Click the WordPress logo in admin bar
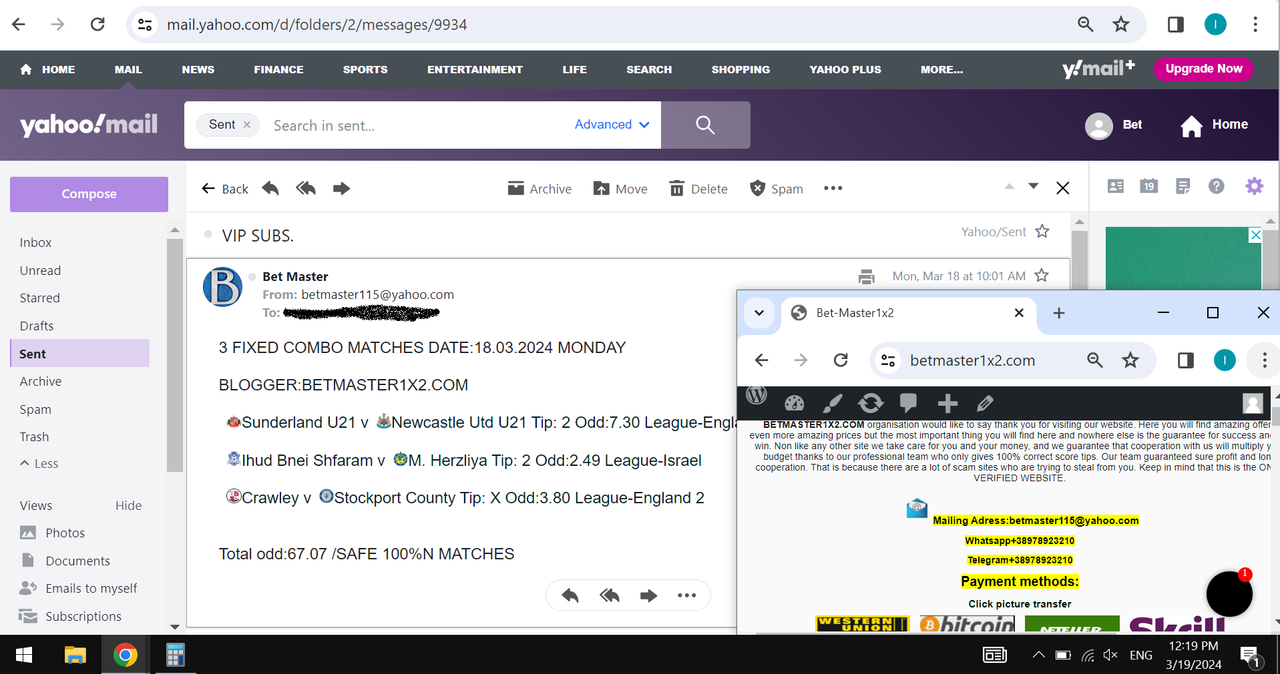 point(757,395)
